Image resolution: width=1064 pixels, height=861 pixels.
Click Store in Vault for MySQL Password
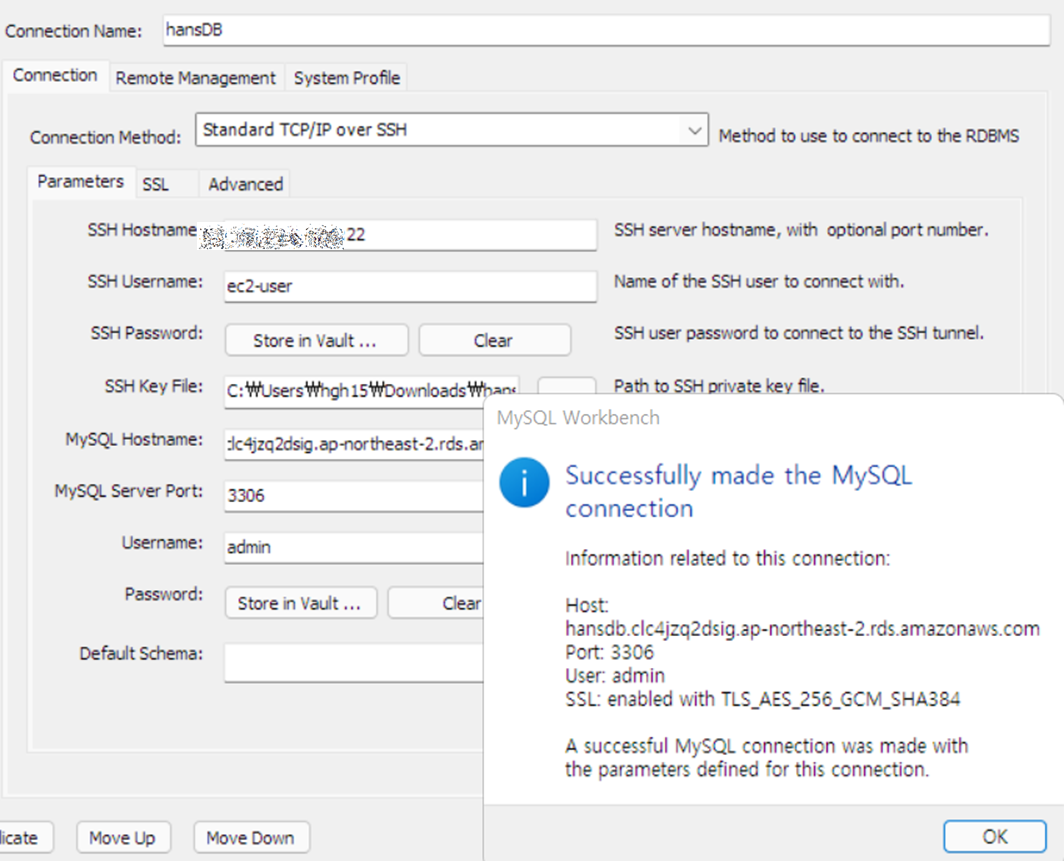click(x=301, y=602)
